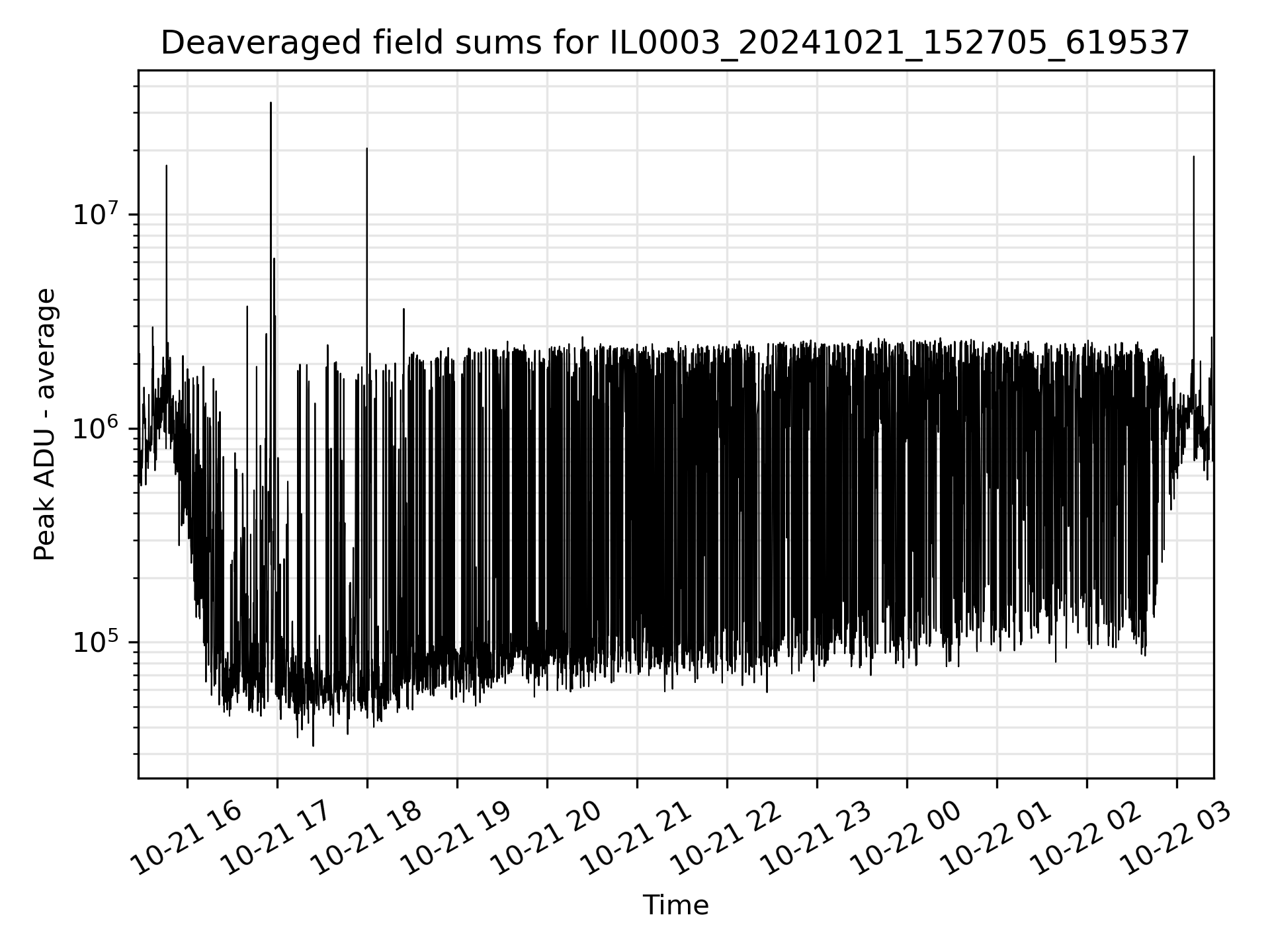The height and width of the screenshot is (952, 1270).
Task: Click the x-axis tick label '10-21 20'
Action: [544, 837]
